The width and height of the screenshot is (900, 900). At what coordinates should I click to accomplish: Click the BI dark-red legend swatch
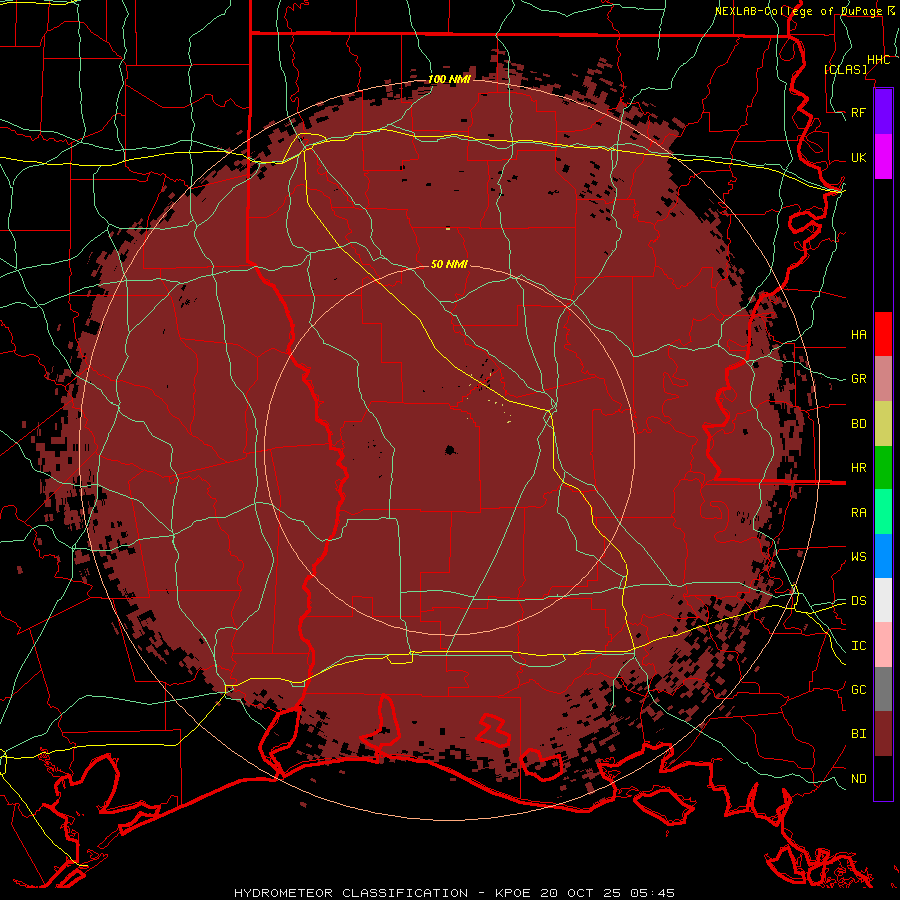tap(883, 734)
